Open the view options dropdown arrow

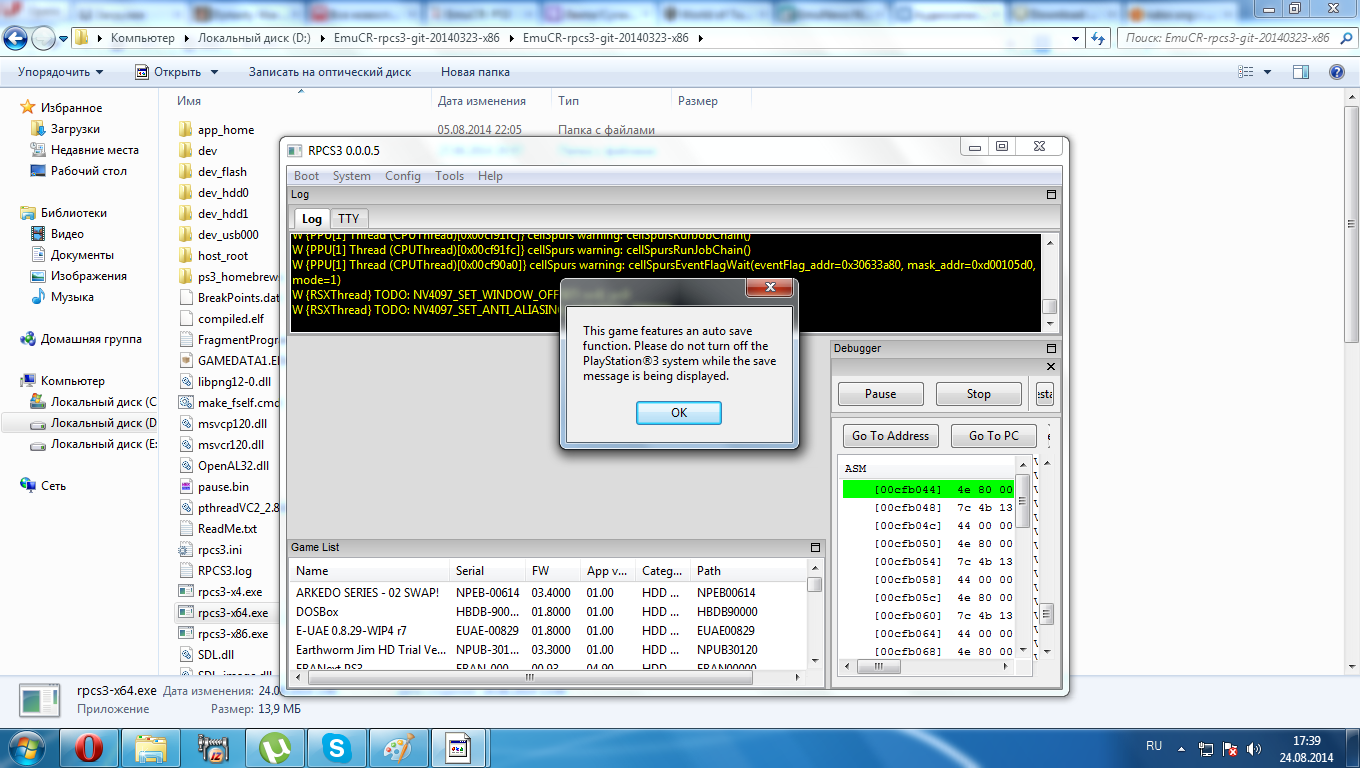coord(1267,72)
